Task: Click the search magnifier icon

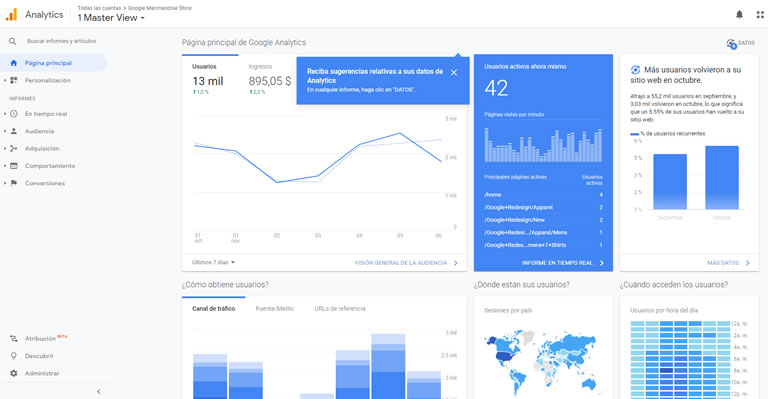Action: [x=13, y=41]
